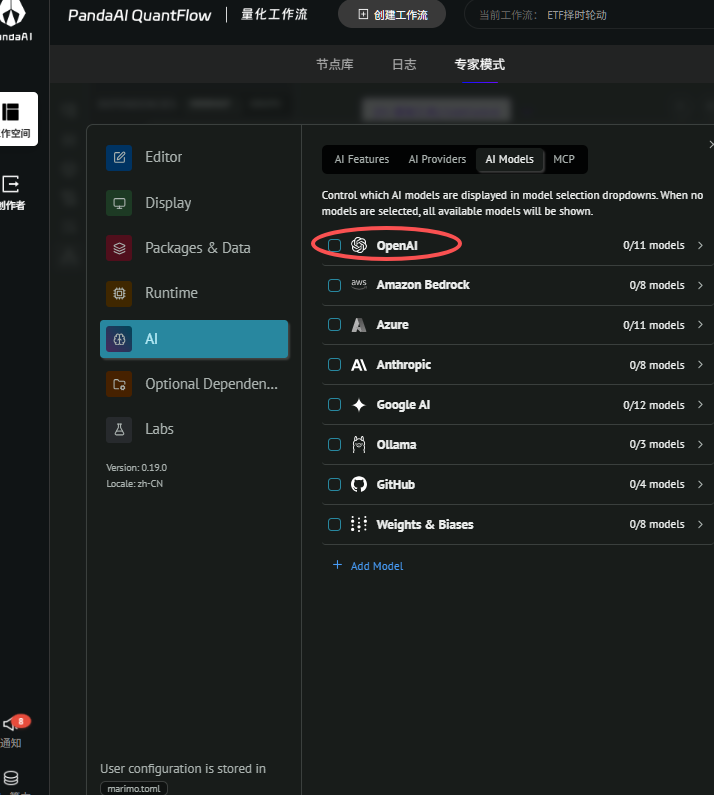Expand the Amazon Bedrock models chevron
The width and height of the screenshot is (714, 795).
tap(700, 285)
